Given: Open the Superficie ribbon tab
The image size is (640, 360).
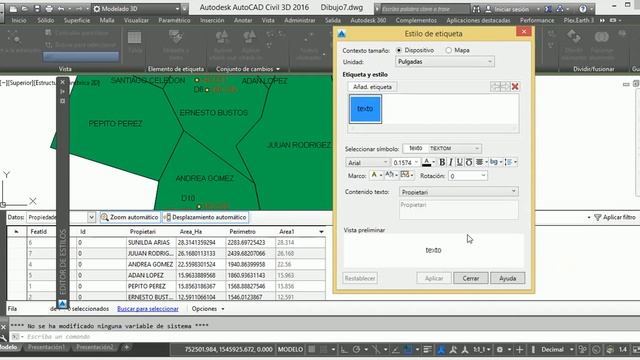Looking at the screenshot, I should (x=77, y=20).
